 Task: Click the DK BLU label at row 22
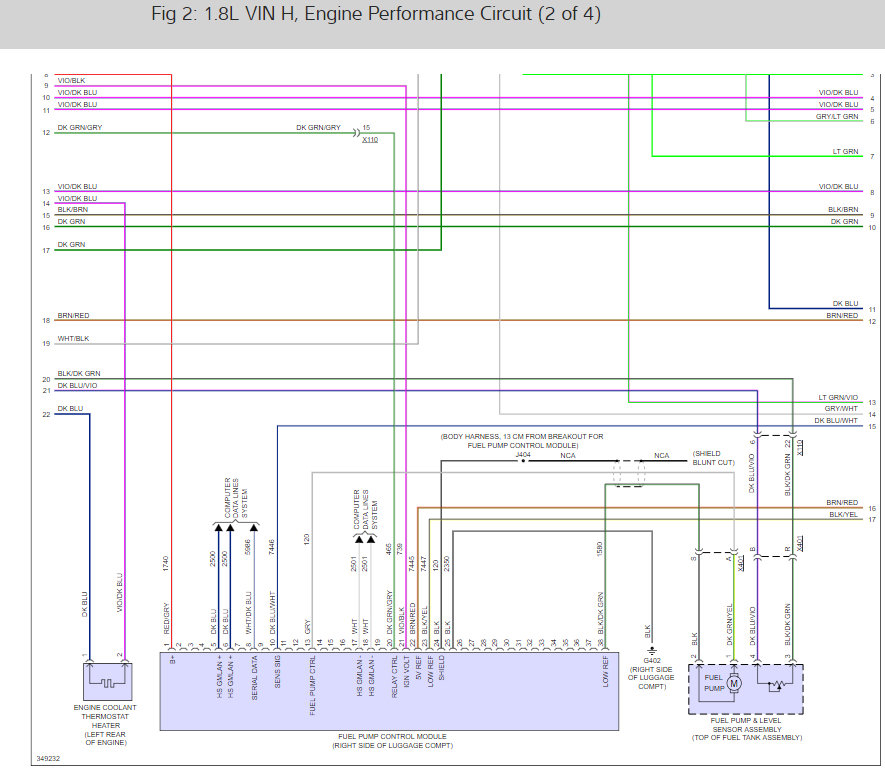[x=70, y=409]
